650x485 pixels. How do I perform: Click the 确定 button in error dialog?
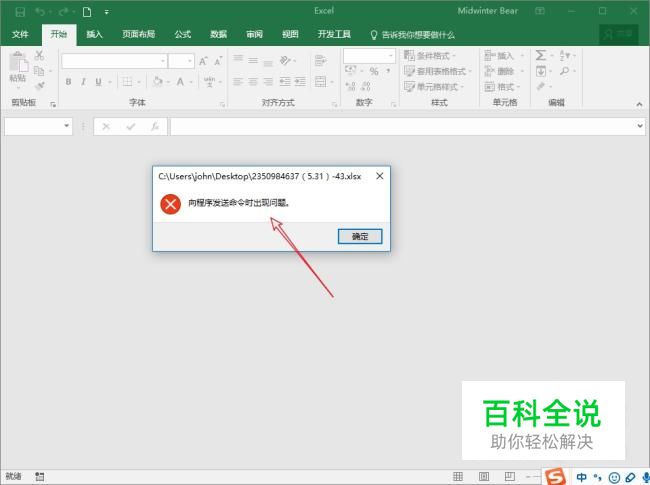(360, 236)
